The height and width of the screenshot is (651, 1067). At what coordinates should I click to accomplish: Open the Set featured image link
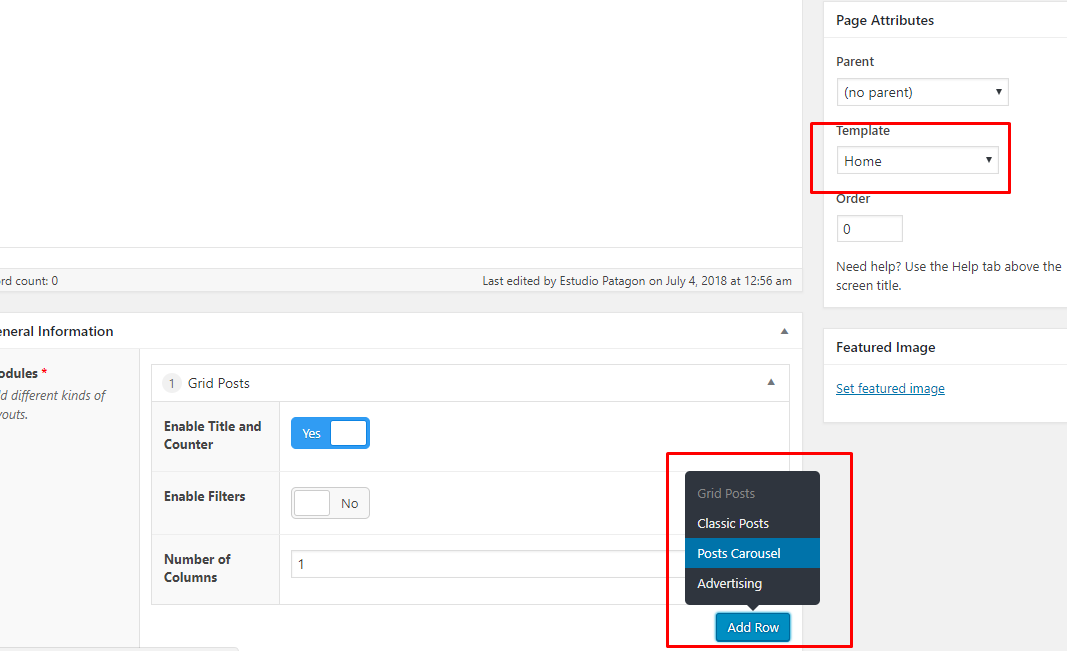click(890, 388)
